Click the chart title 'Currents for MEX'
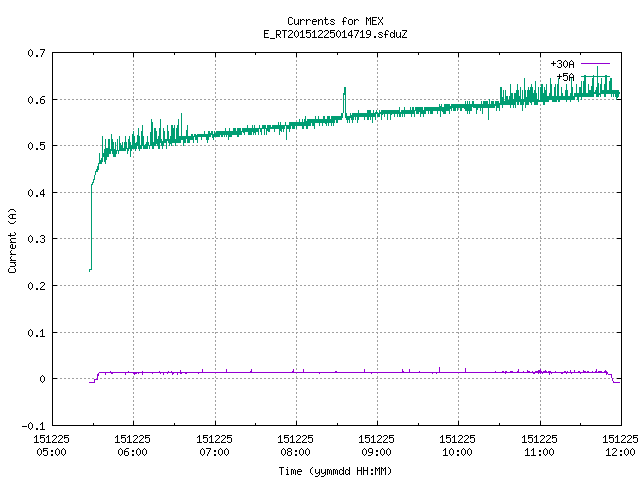 coord(335,21)
